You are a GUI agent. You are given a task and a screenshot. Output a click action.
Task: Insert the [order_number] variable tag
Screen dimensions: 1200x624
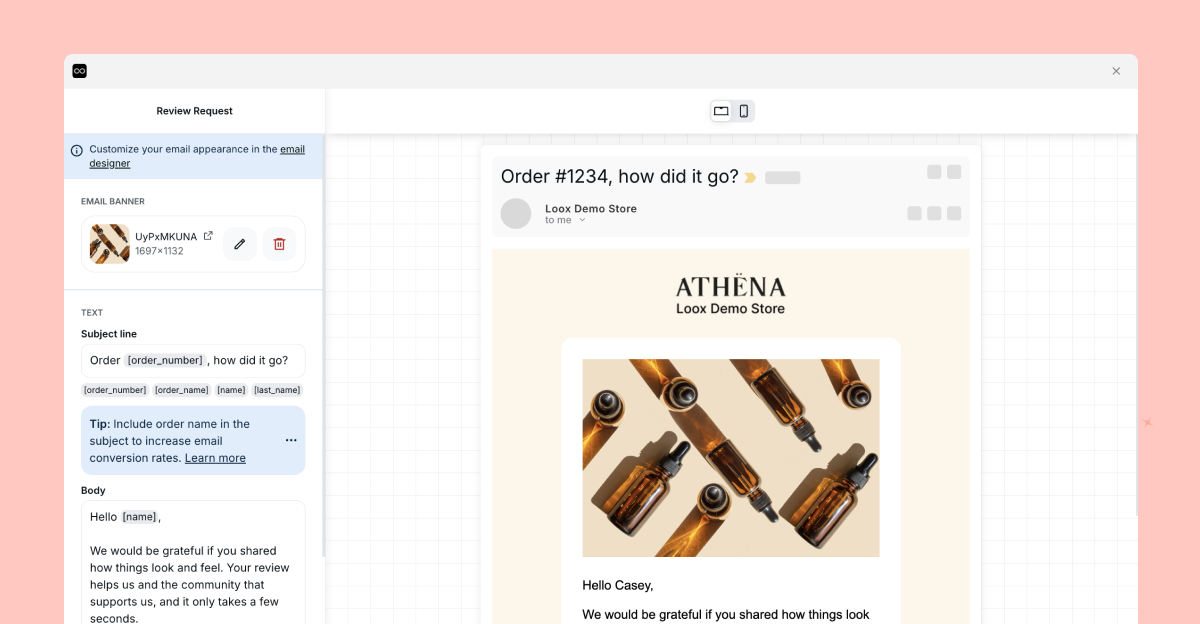pos(115,390)
